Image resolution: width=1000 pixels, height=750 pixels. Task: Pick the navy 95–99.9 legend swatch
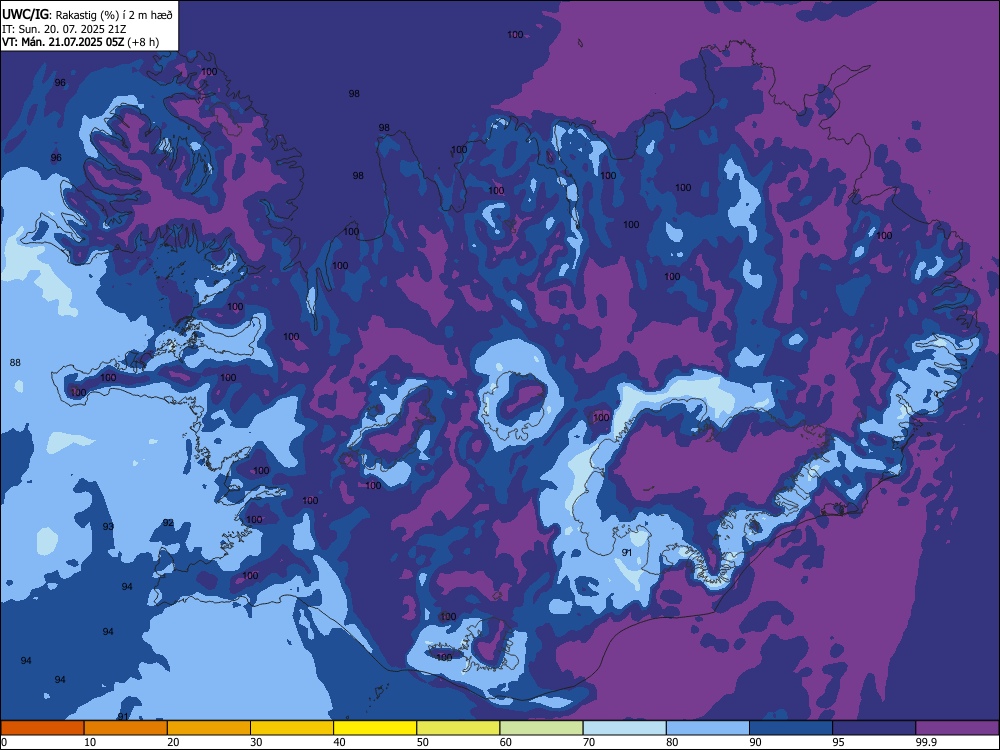[x=874, y=728]
